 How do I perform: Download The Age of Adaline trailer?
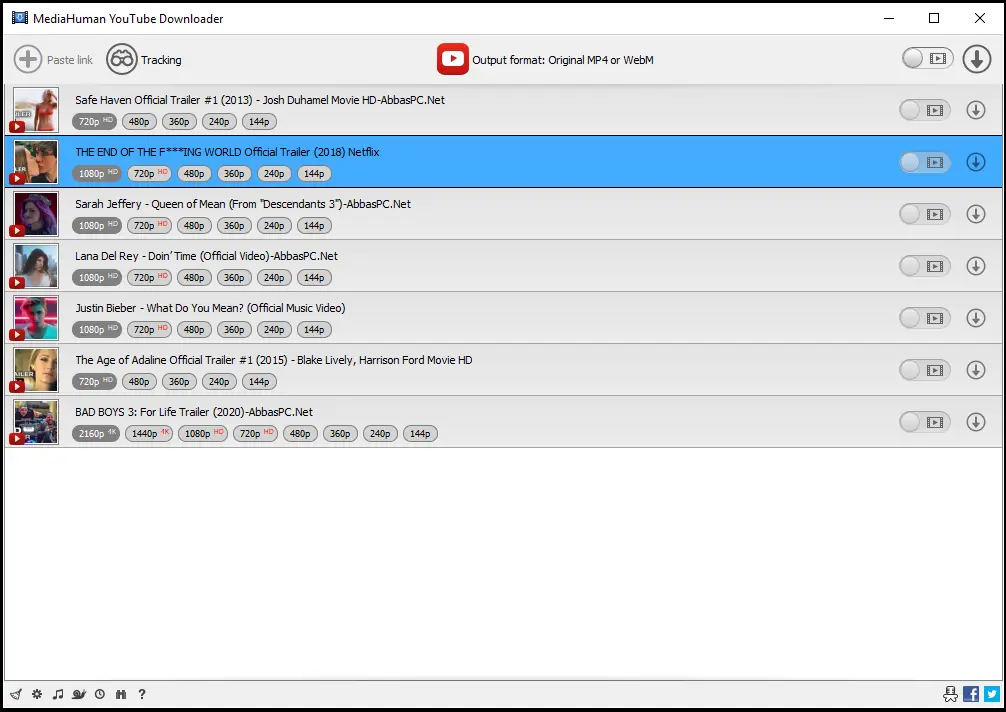(976, 370)
